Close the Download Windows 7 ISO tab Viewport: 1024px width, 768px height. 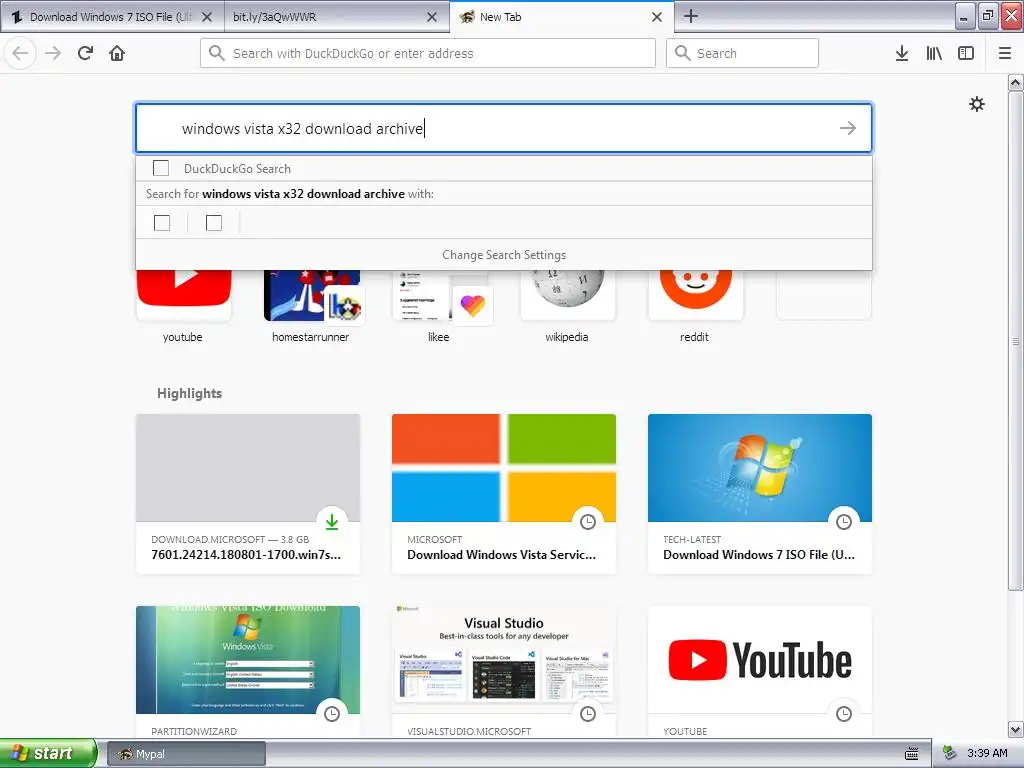pos(207,17)
